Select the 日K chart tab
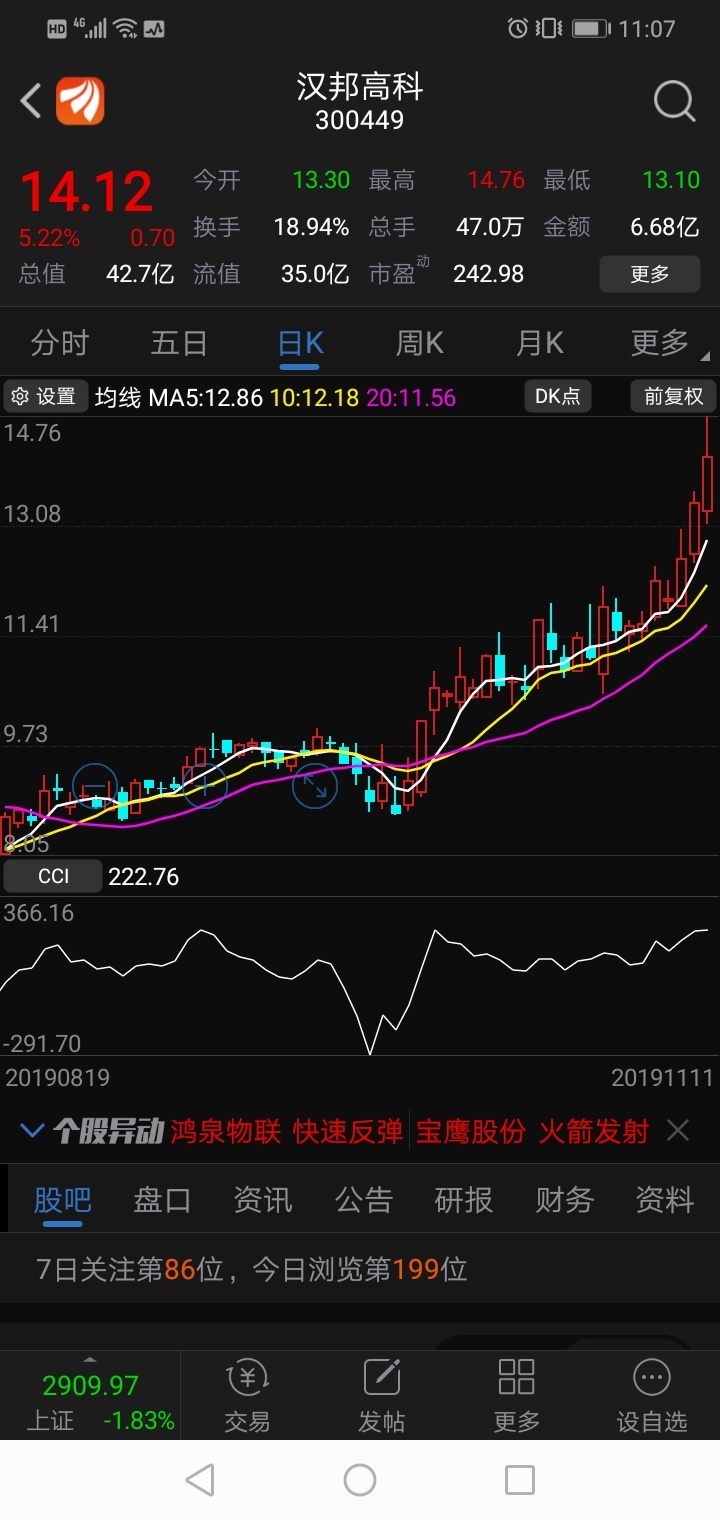 (x=300, y=344)
